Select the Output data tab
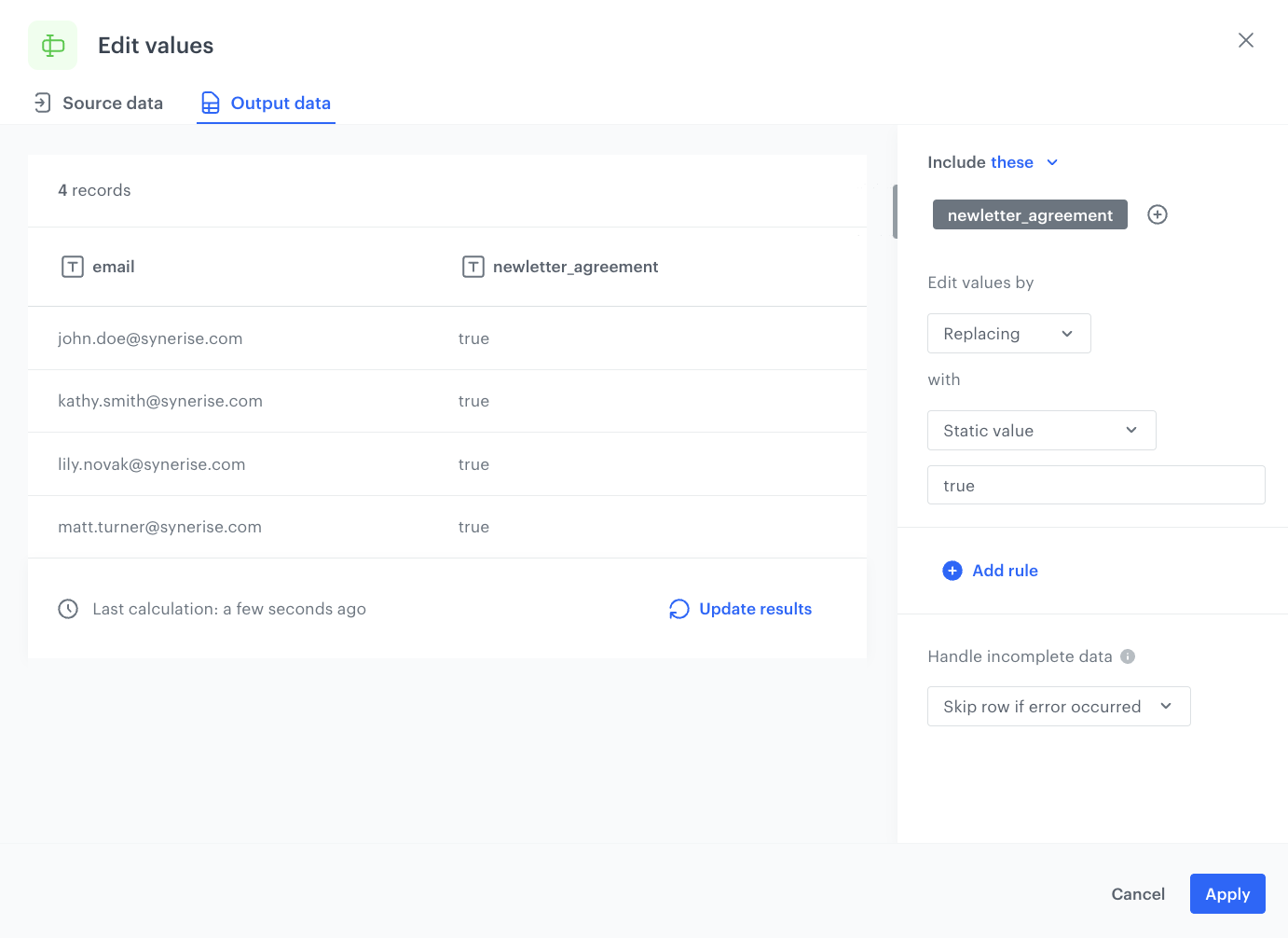The image size is (1288, 938). [x=267, y=103]
